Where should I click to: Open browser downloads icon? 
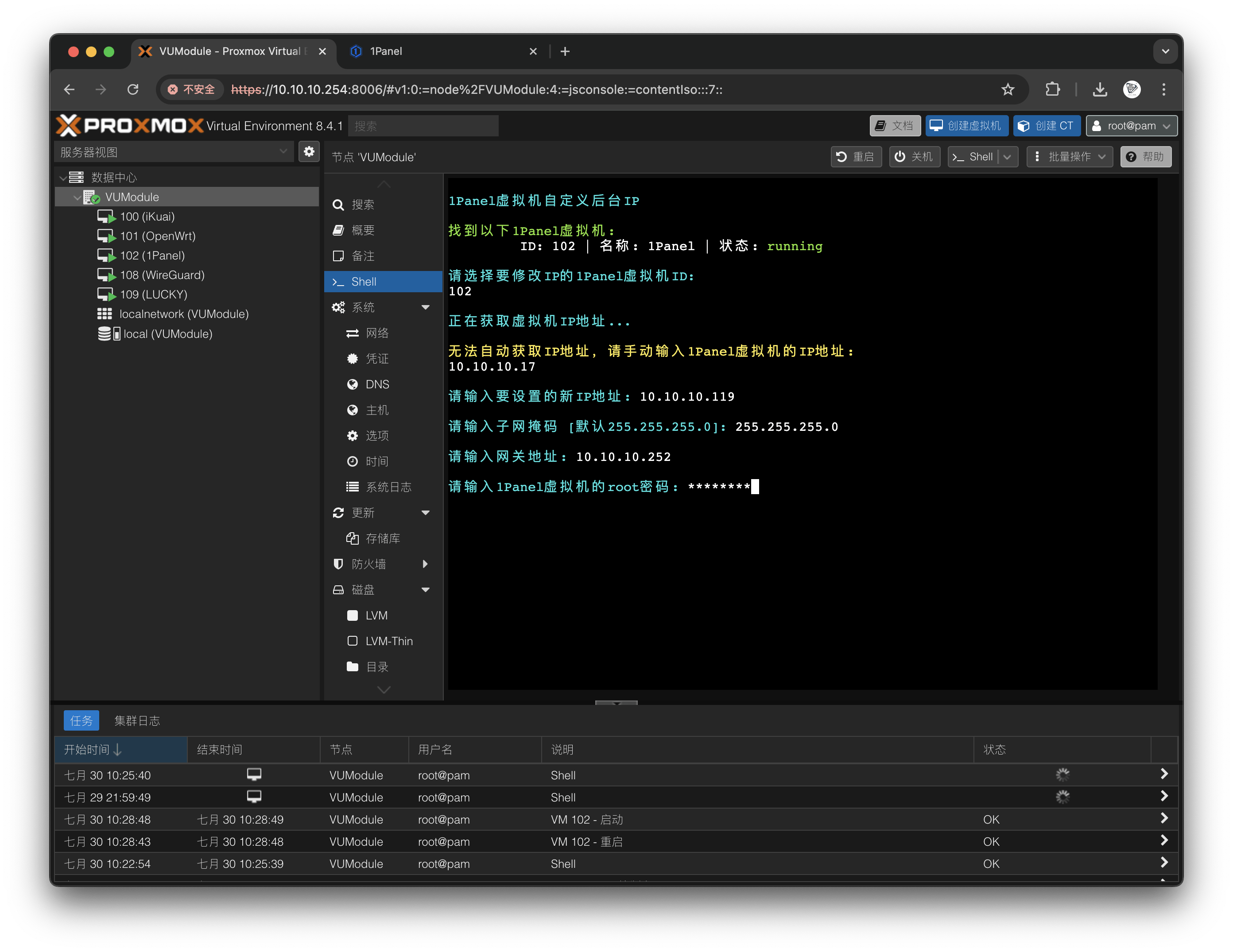1099,89
